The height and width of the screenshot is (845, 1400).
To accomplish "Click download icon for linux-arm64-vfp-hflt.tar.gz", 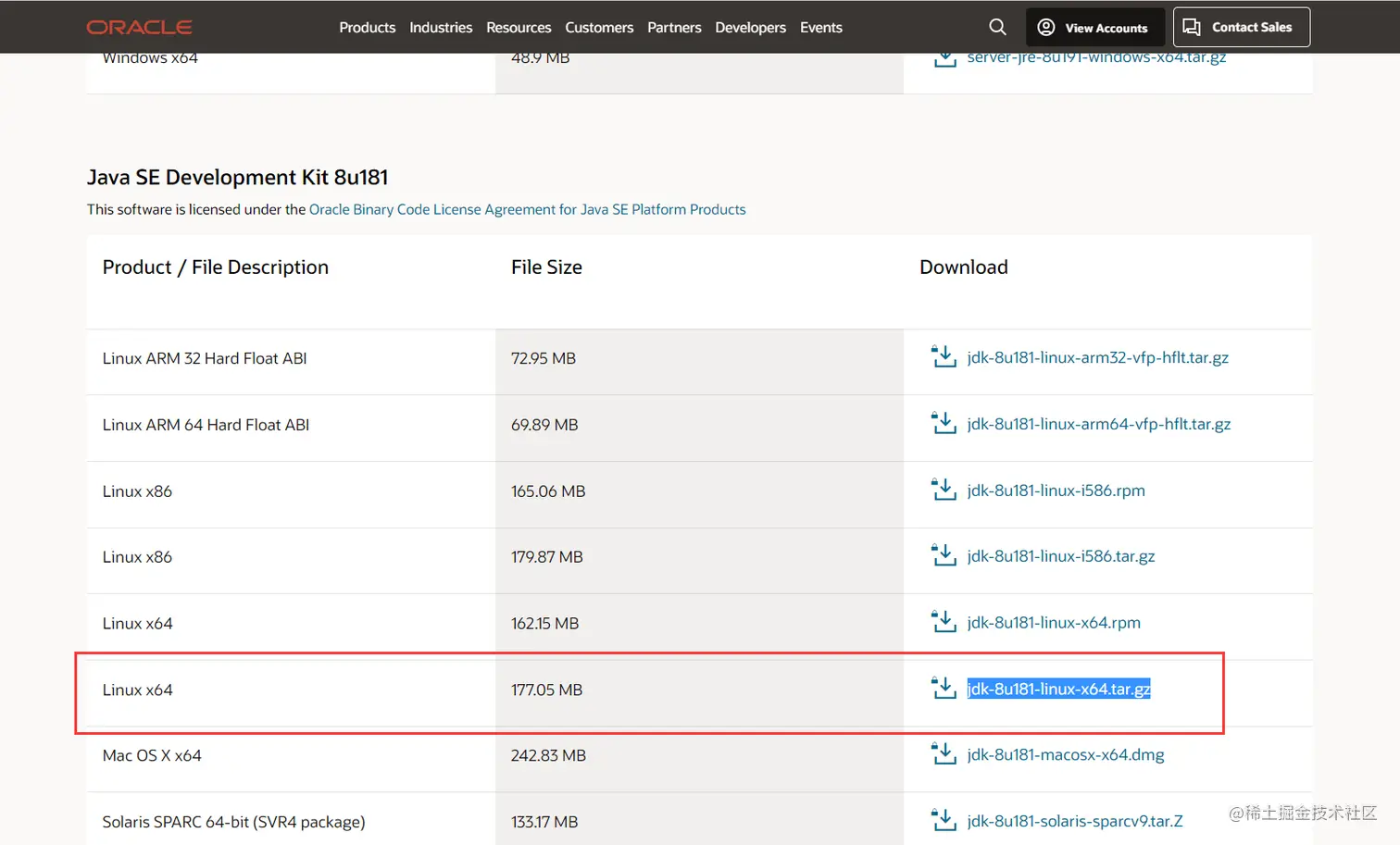I will 944,424.
